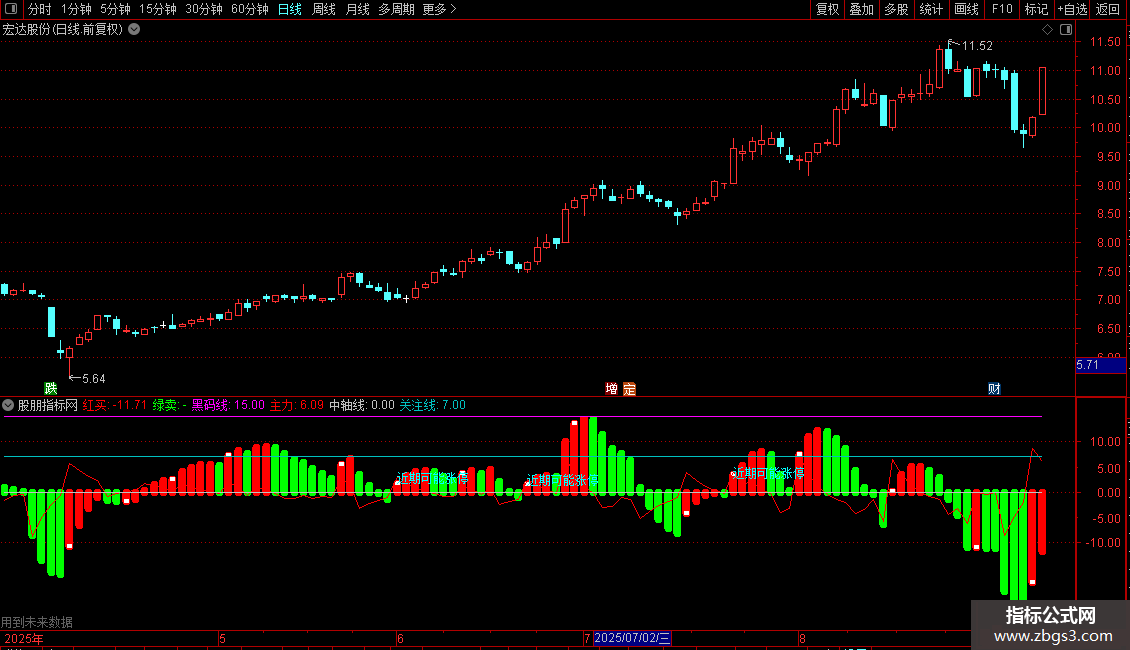Add stock with +自选 button
1130x650 pixels.
point(1072,9)
